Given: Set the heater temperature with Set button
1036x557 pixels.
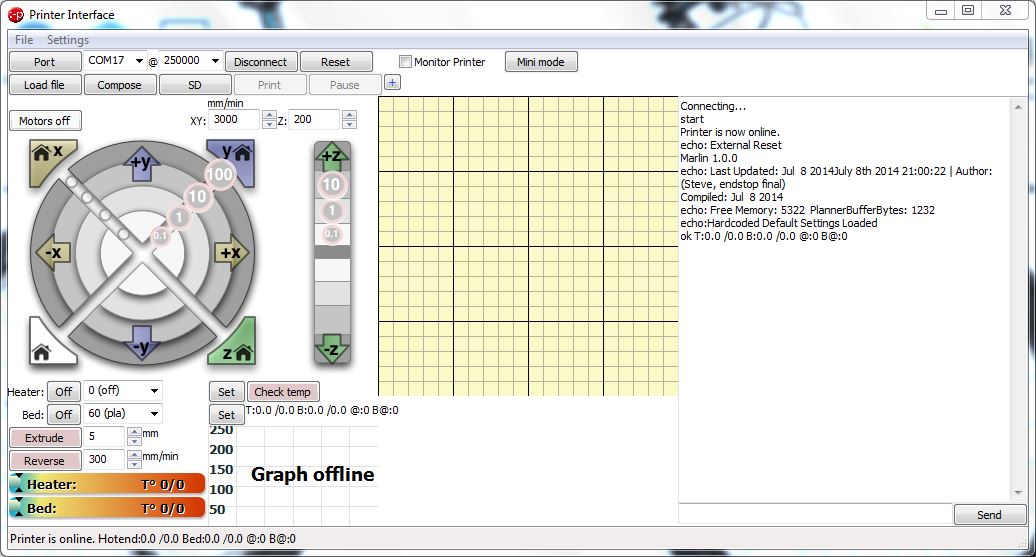Looking at the screenshot, I should [x=227, y=392].
